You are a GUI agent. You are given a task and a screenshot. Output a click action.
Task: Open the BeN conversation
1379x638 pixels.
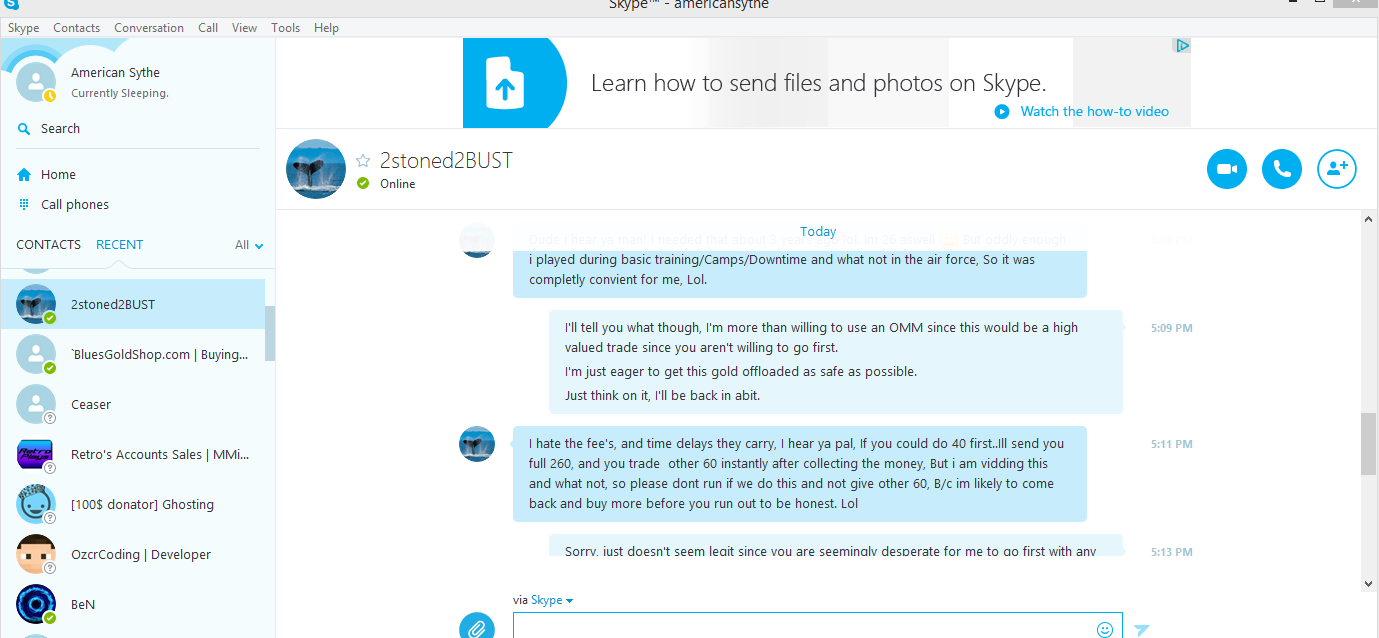tap(133, 604)
